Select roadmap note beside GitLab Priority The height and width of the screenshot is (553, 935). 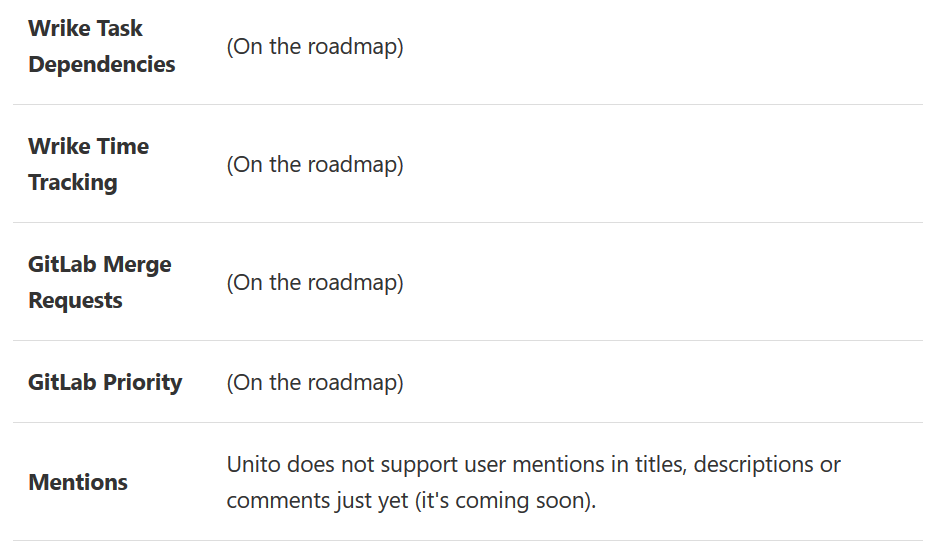pyautogui.click(x=315, y=382)
